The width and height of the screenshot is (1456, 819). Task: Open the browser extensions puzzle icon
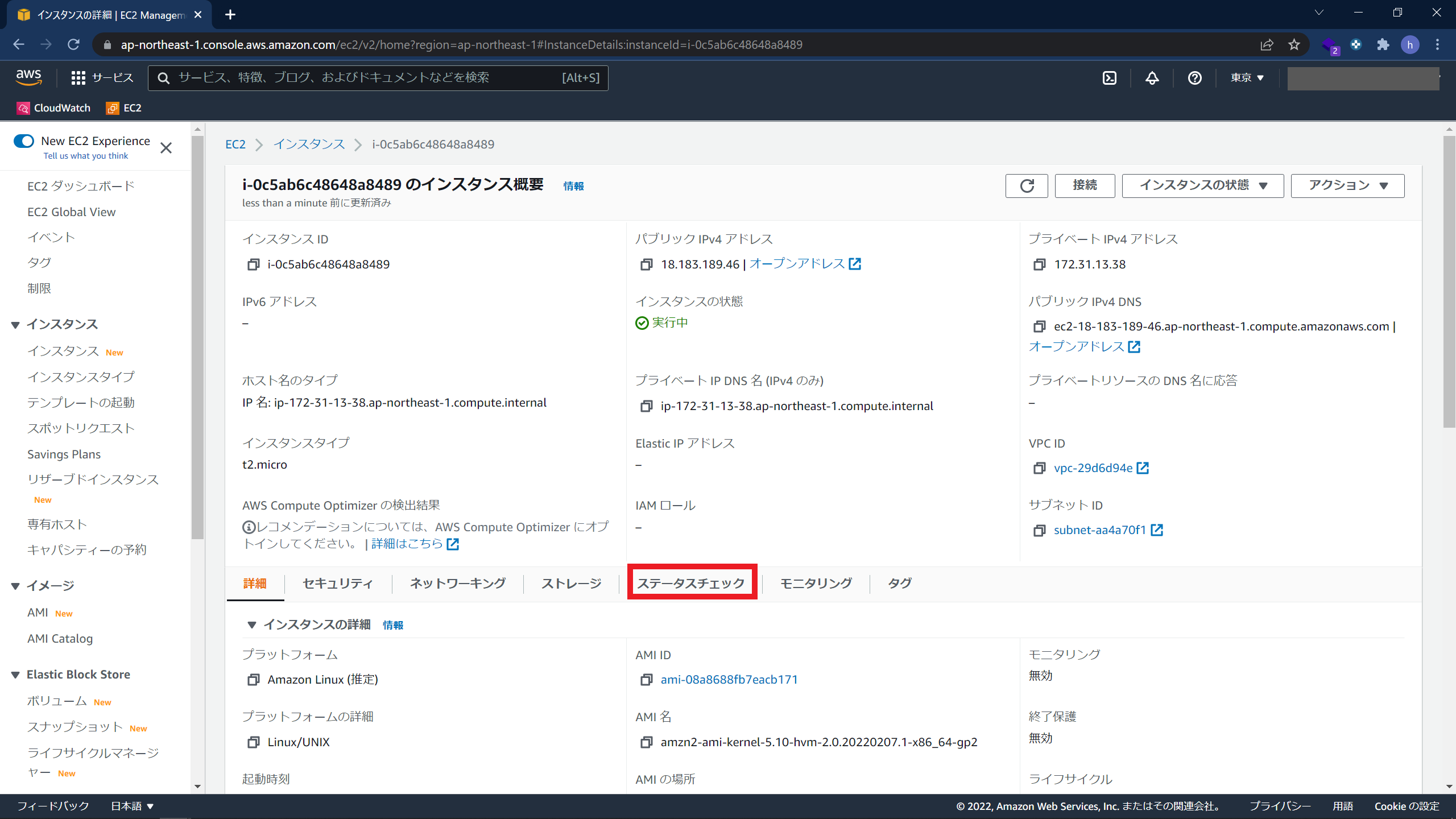point(1383,44)
